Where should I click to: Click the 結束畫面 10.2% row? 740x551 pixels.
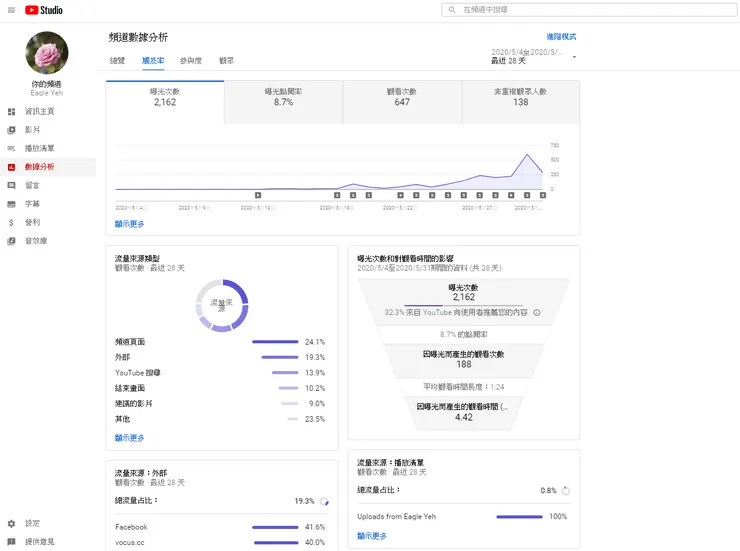[220, 388]
